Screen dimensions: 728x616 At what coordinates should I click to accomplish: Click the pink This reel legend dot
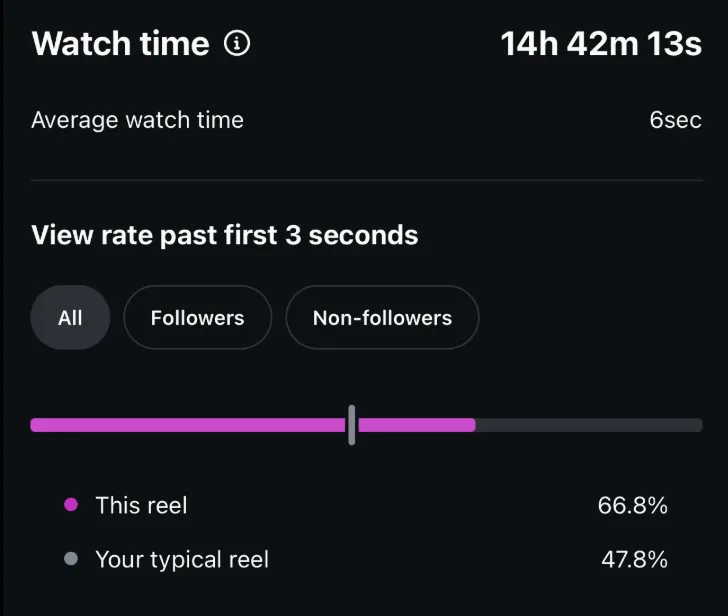tap(71, 505)
